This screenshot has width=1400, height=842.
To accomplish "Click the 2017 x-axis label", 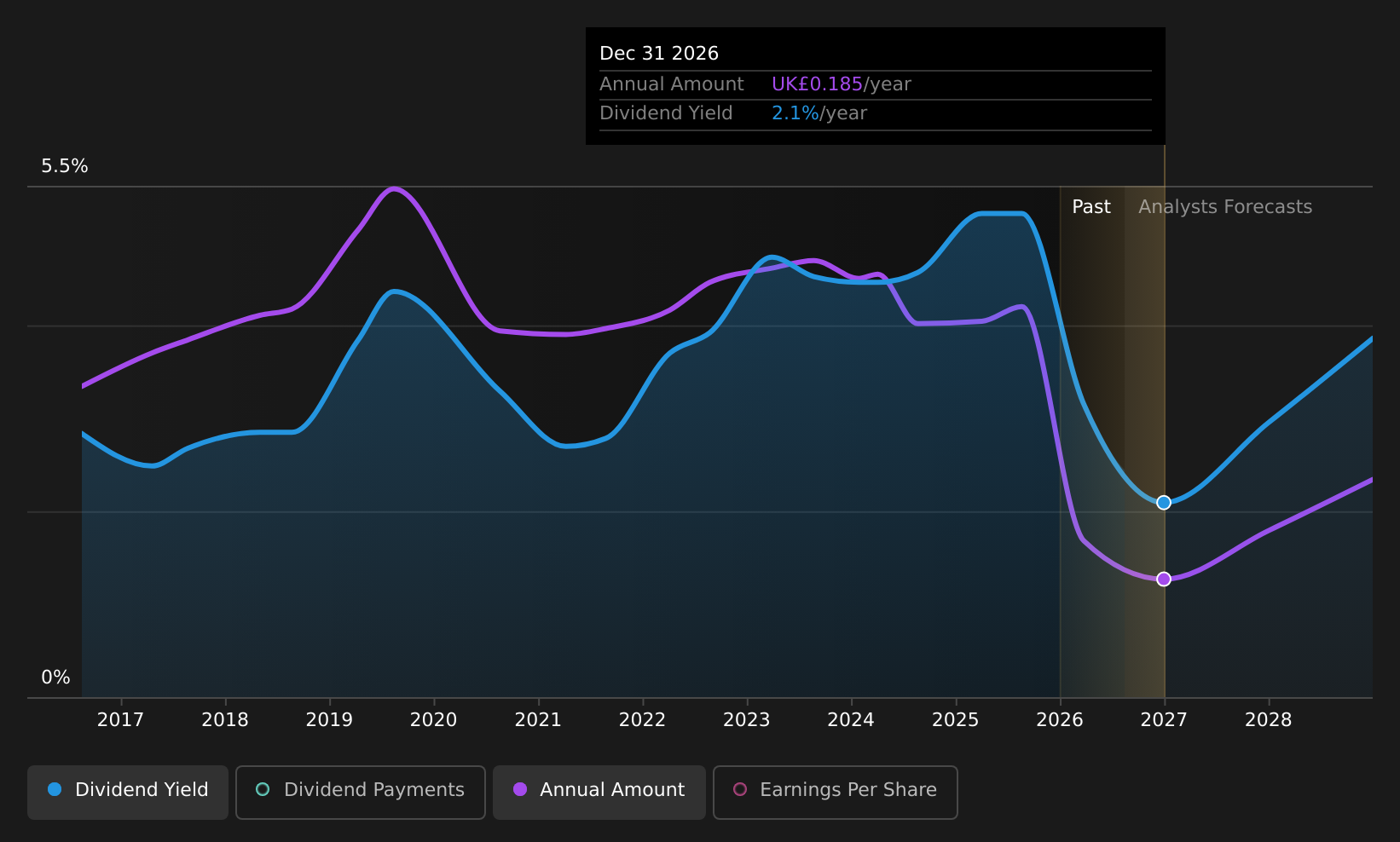I will tap(120, 720).
